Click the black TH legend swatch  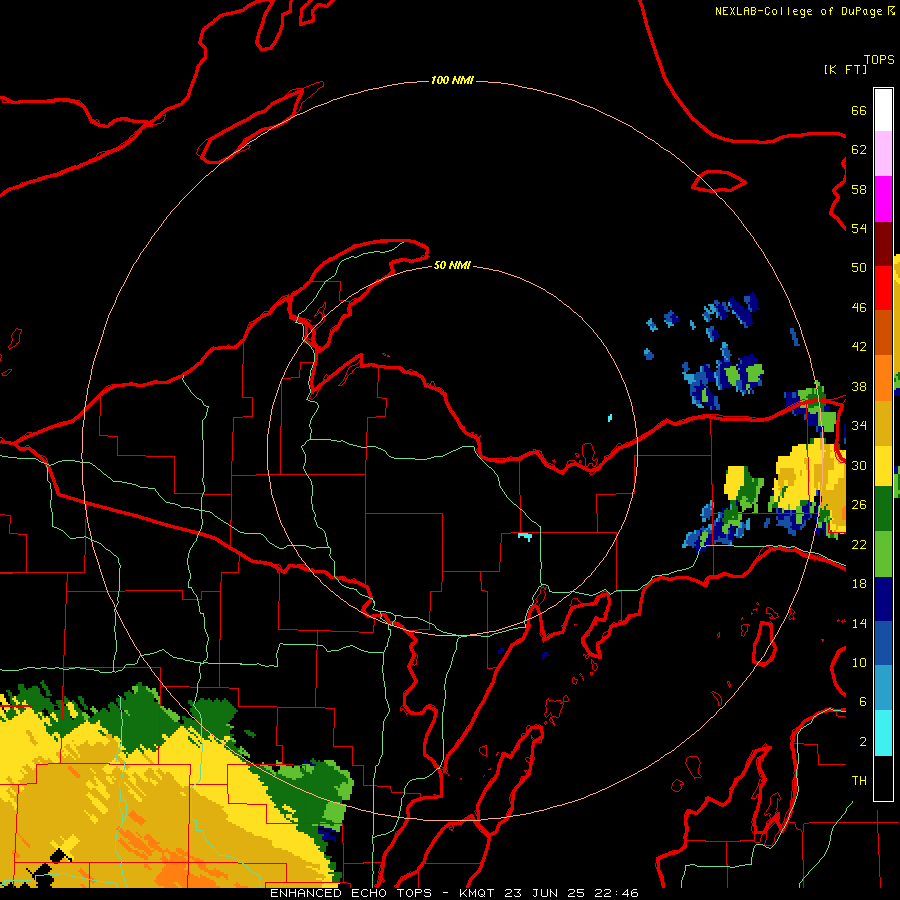(x=883, y=778)
